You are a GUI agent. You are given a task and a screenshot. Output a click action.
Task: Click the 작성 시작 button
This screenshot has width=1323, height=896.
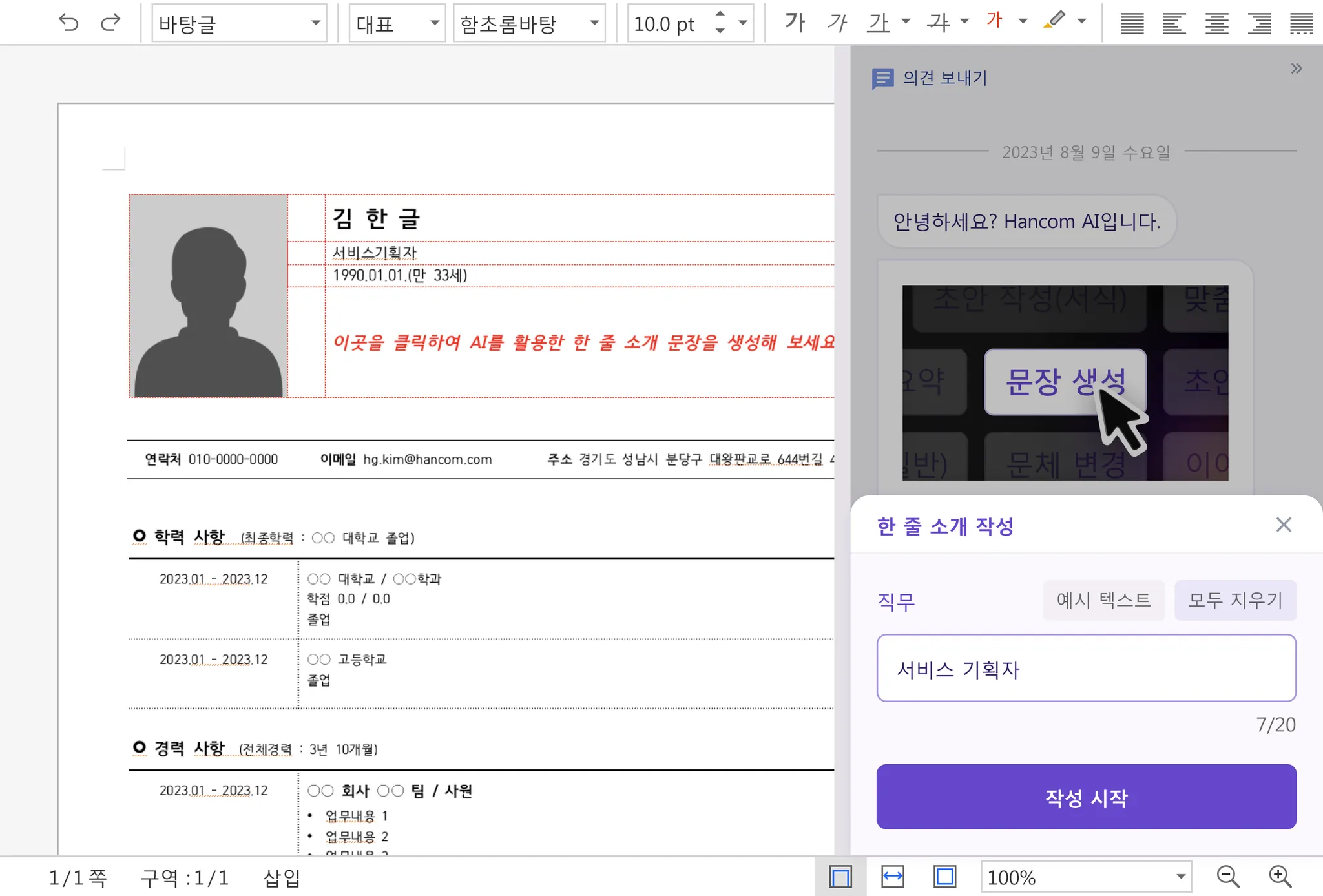(1086, 797)
